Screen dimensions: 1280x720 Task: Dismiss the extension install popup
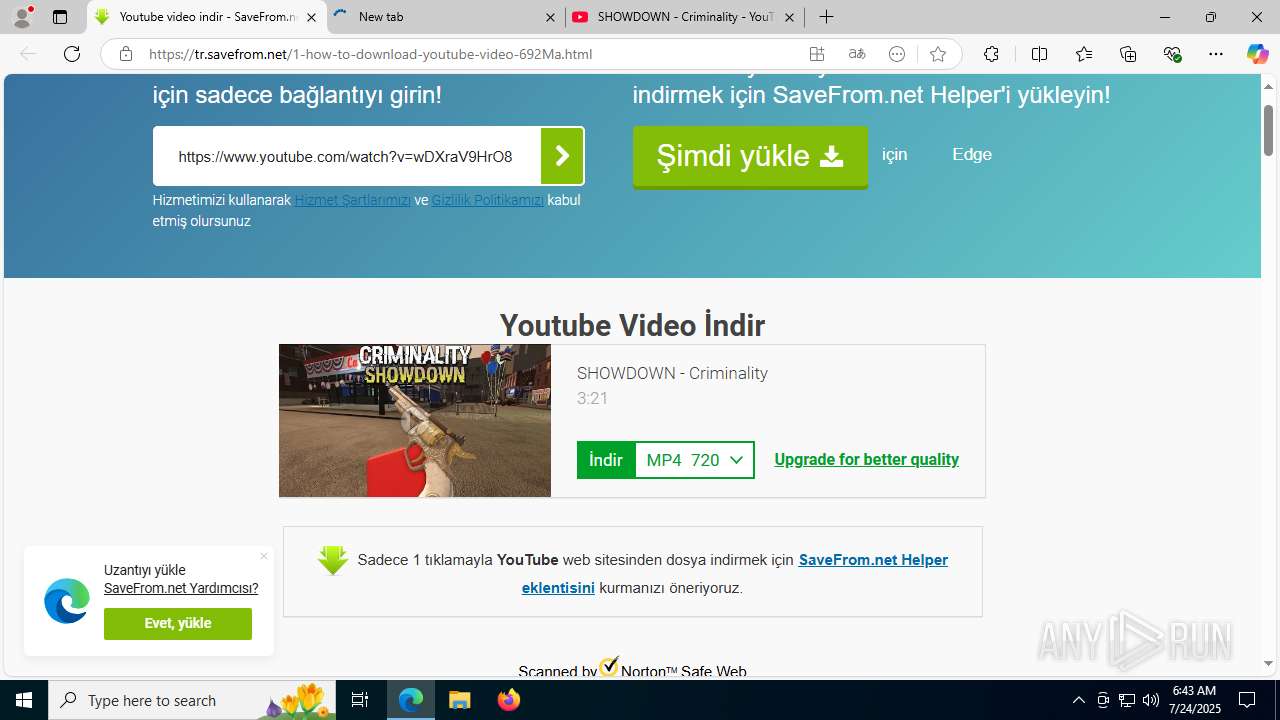point(264,556)
